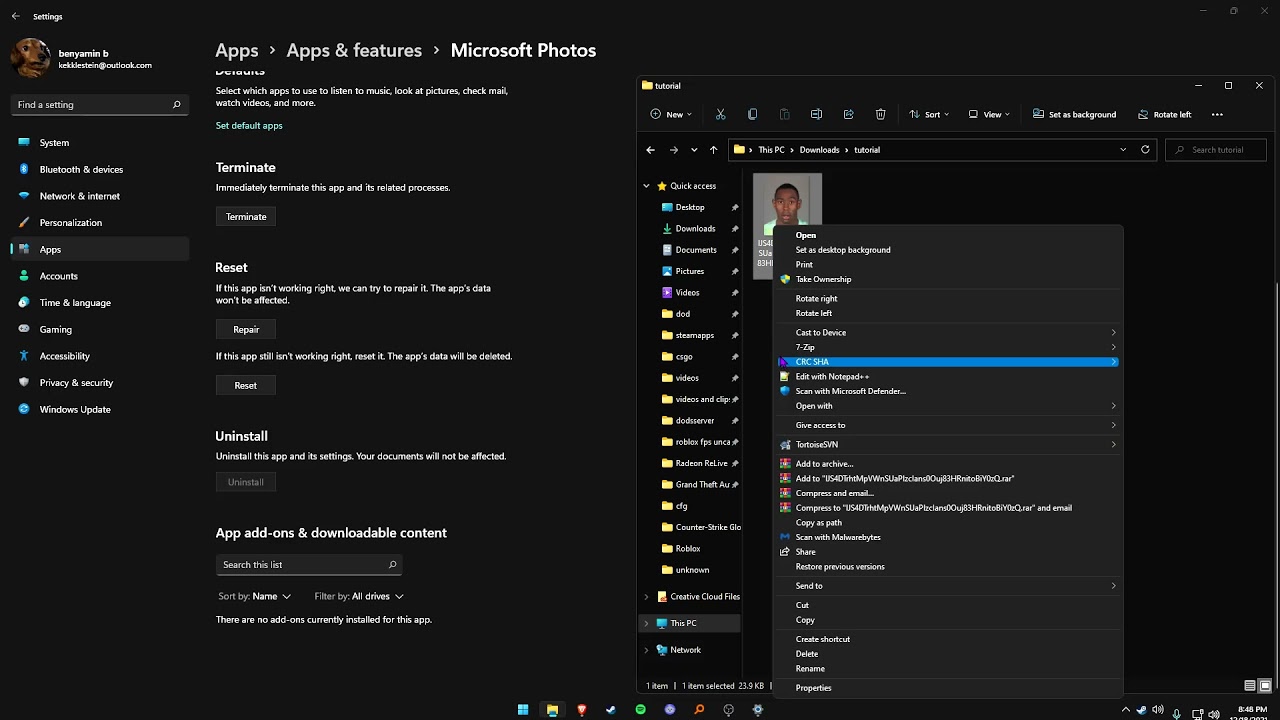Select the Downloads folder in Quick access
This screenshot has height=720, width=1280.
(x=695, y=229)
